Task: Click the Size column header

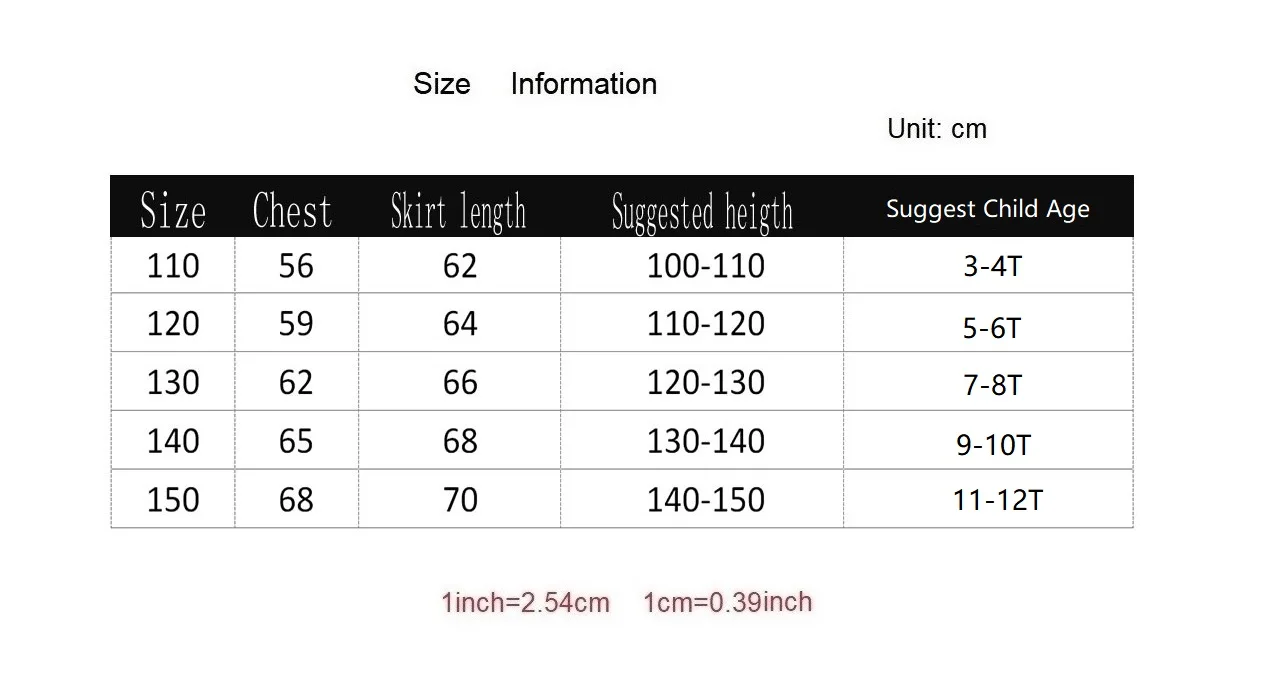Action: 173,211
